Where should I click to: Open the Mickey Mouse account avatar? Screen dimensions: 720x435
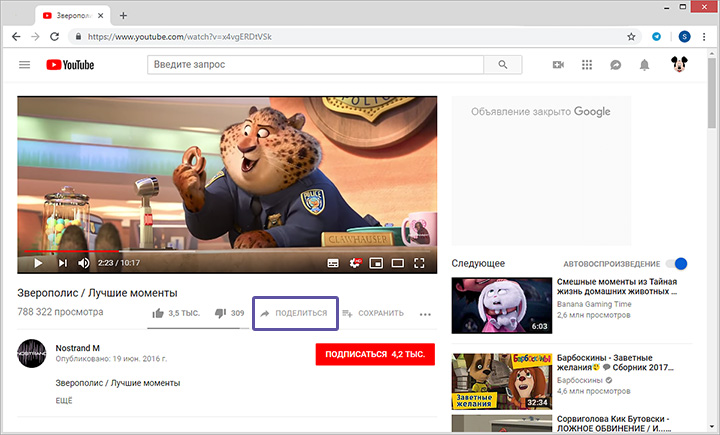pyautogui.click(x=679, y=64)
